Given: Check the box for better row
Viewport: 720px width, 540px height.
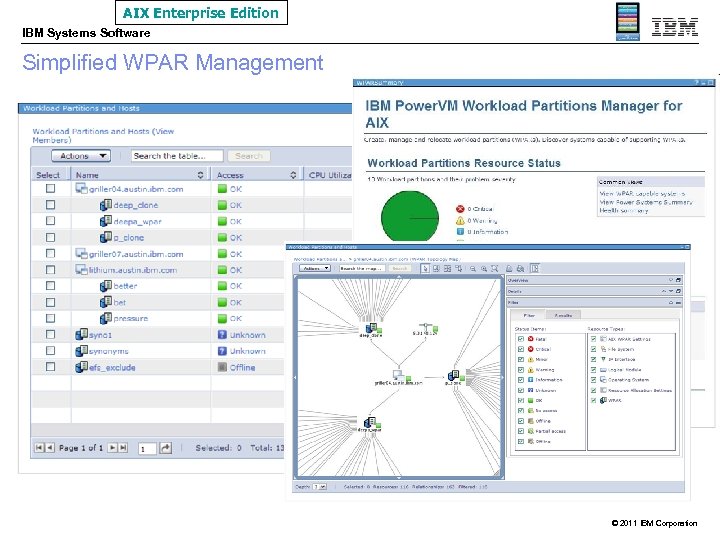Looking at the screenshot, I should [x=51, y=286].
